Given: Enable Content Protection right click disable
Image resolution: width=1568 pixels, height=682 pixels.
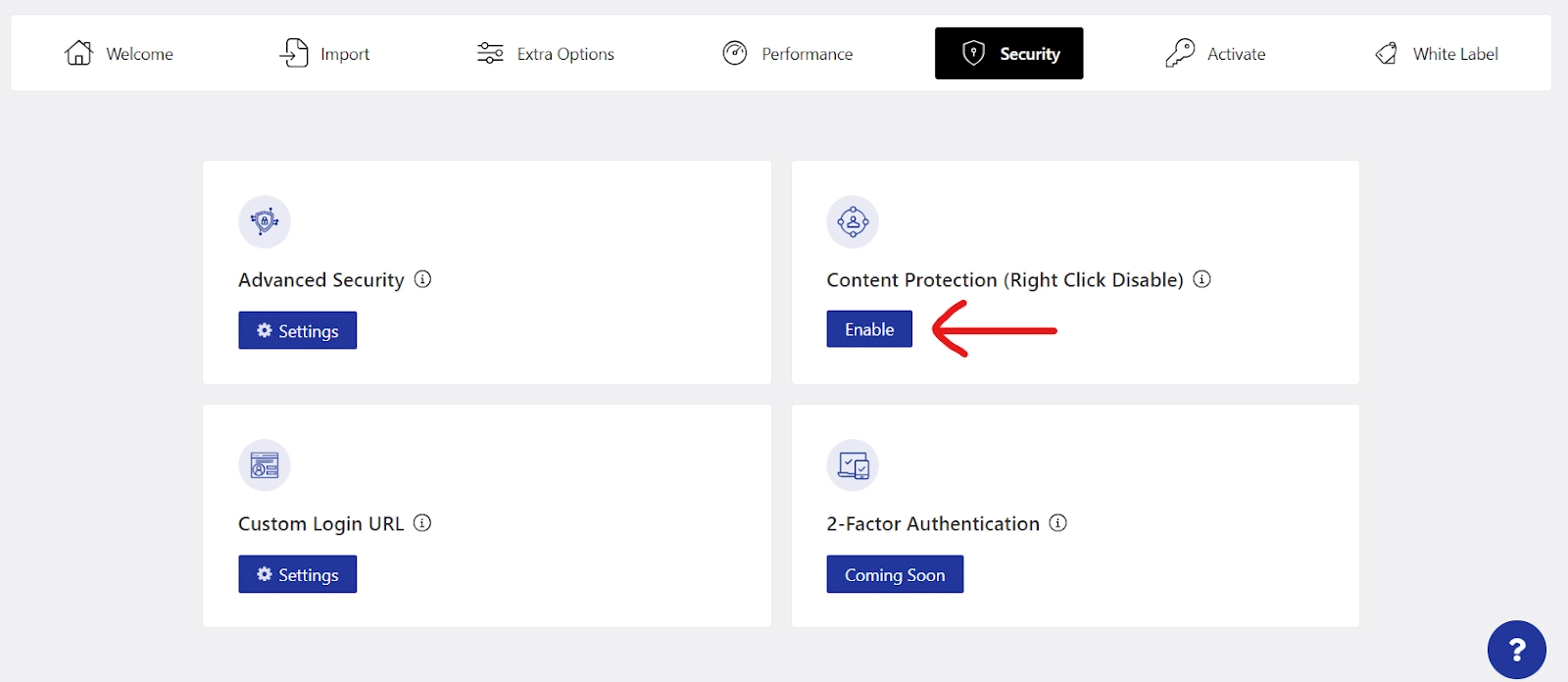Looking at the screenshot, I should (x=869, y=329).
